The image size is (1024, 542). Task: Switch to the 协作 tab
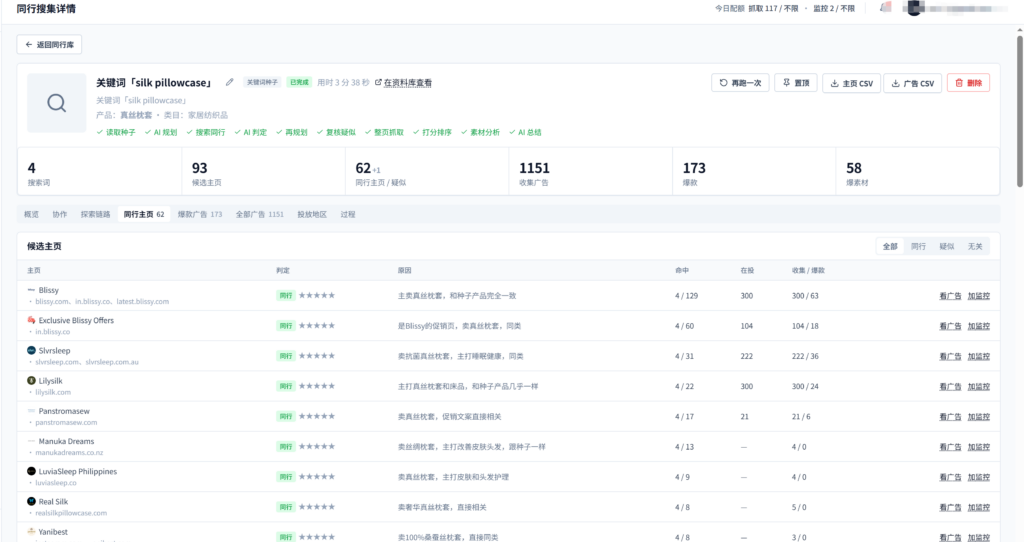point(59,214)
